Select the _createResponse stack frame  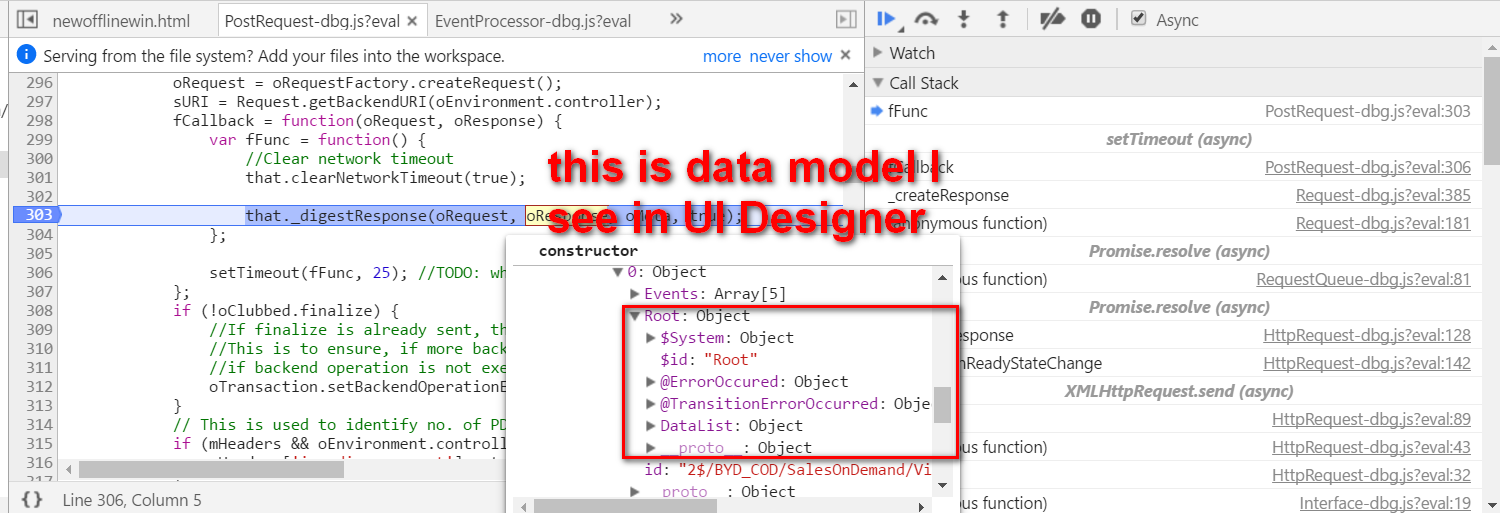click(x=1172, y=195)
